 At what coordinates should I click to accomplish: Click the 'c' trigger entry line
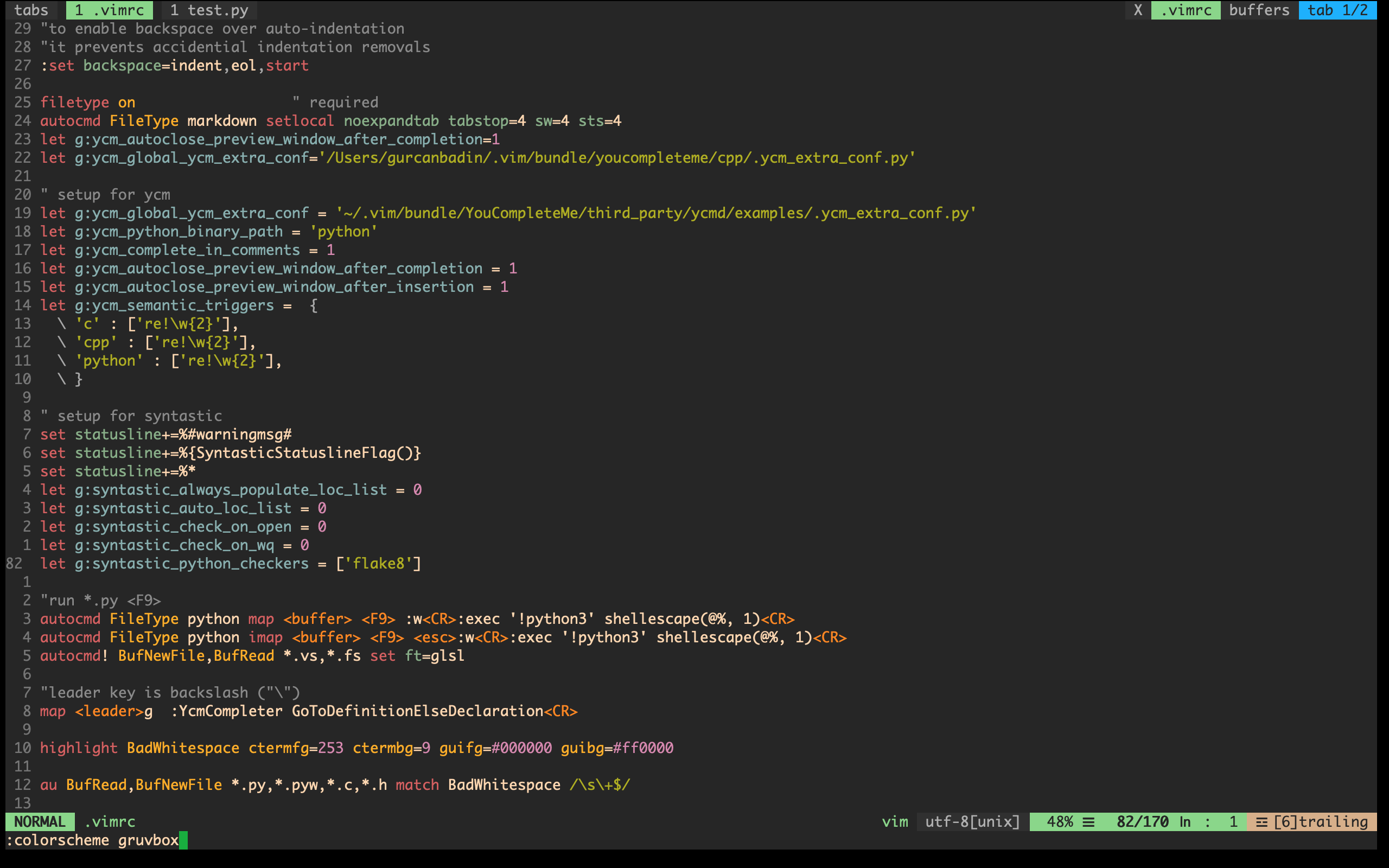tap(148, 323)
